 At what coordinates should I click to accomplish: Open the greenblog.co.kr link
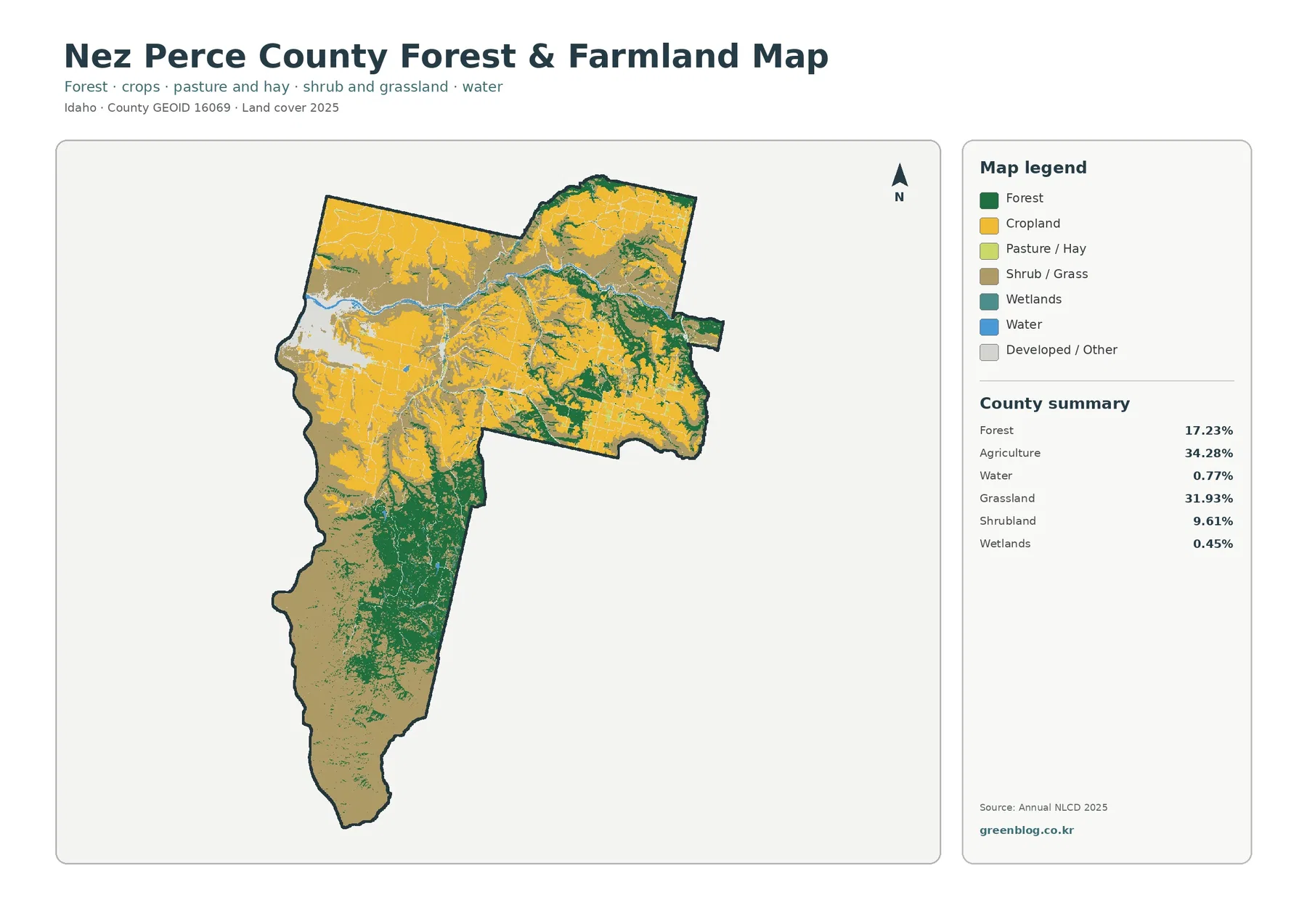1026,830
